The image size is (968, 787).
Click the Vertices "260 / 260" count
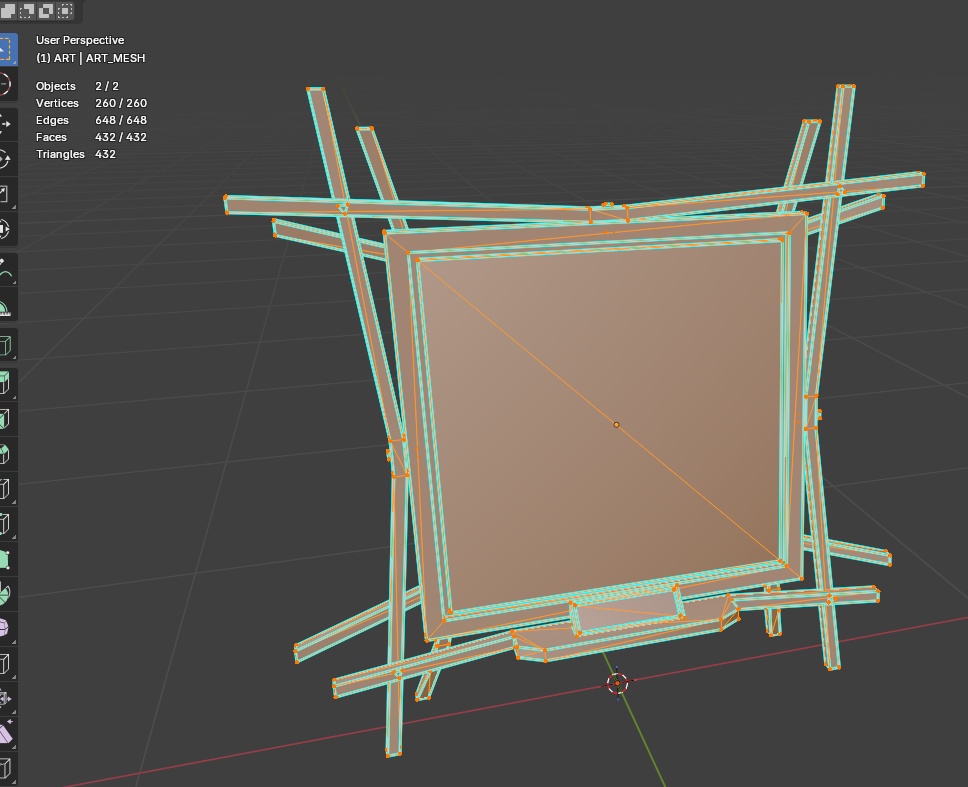click(x=121, y=103)
